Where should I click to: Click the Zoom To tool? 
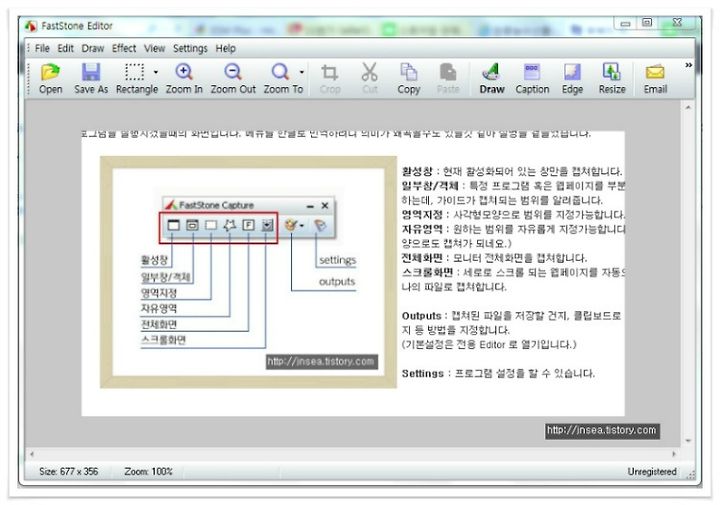(281, 79)
